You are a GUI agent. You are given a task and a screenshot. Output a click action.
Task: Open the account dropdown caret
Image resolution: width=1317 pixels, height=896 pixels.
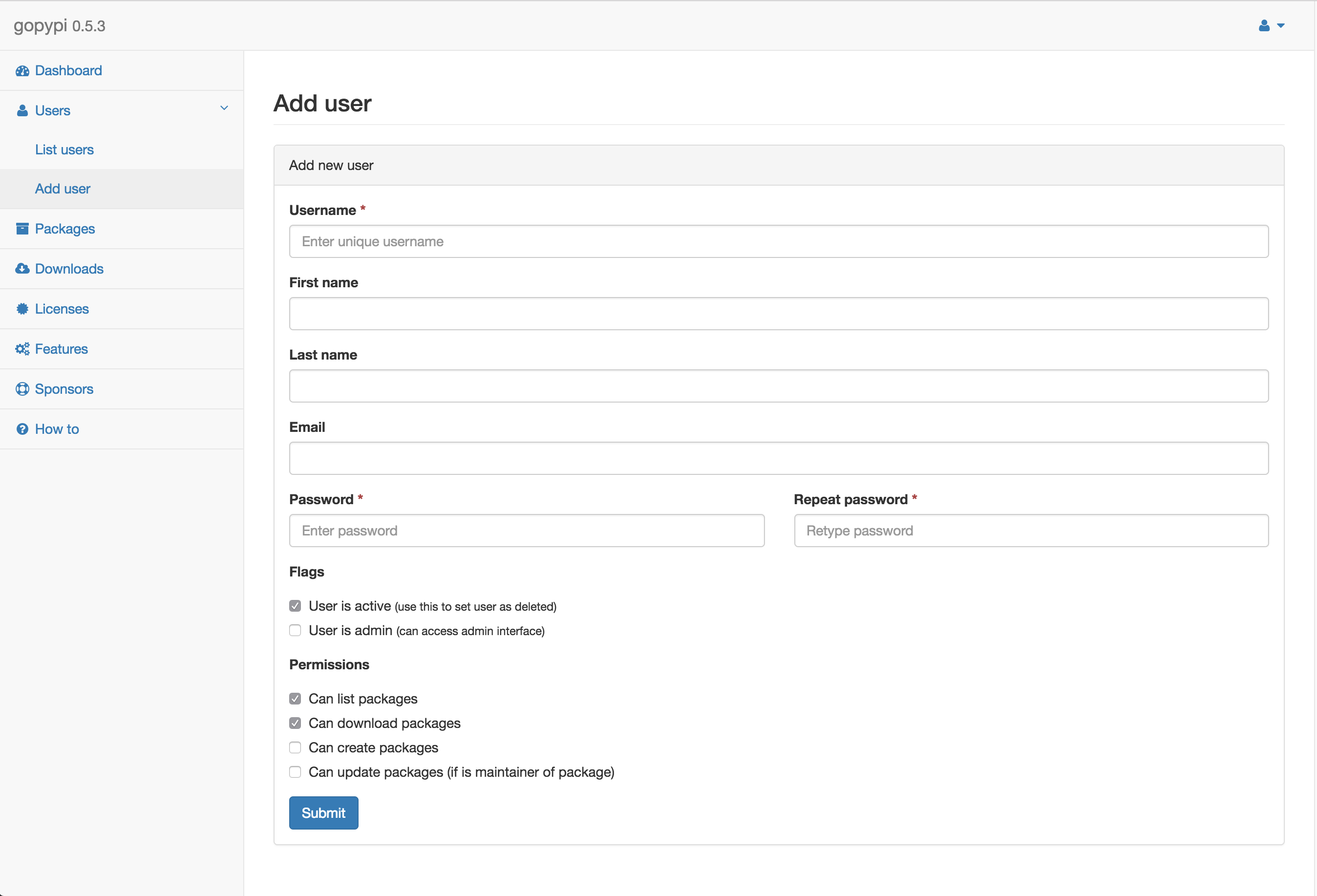(x=1281, y=25)
